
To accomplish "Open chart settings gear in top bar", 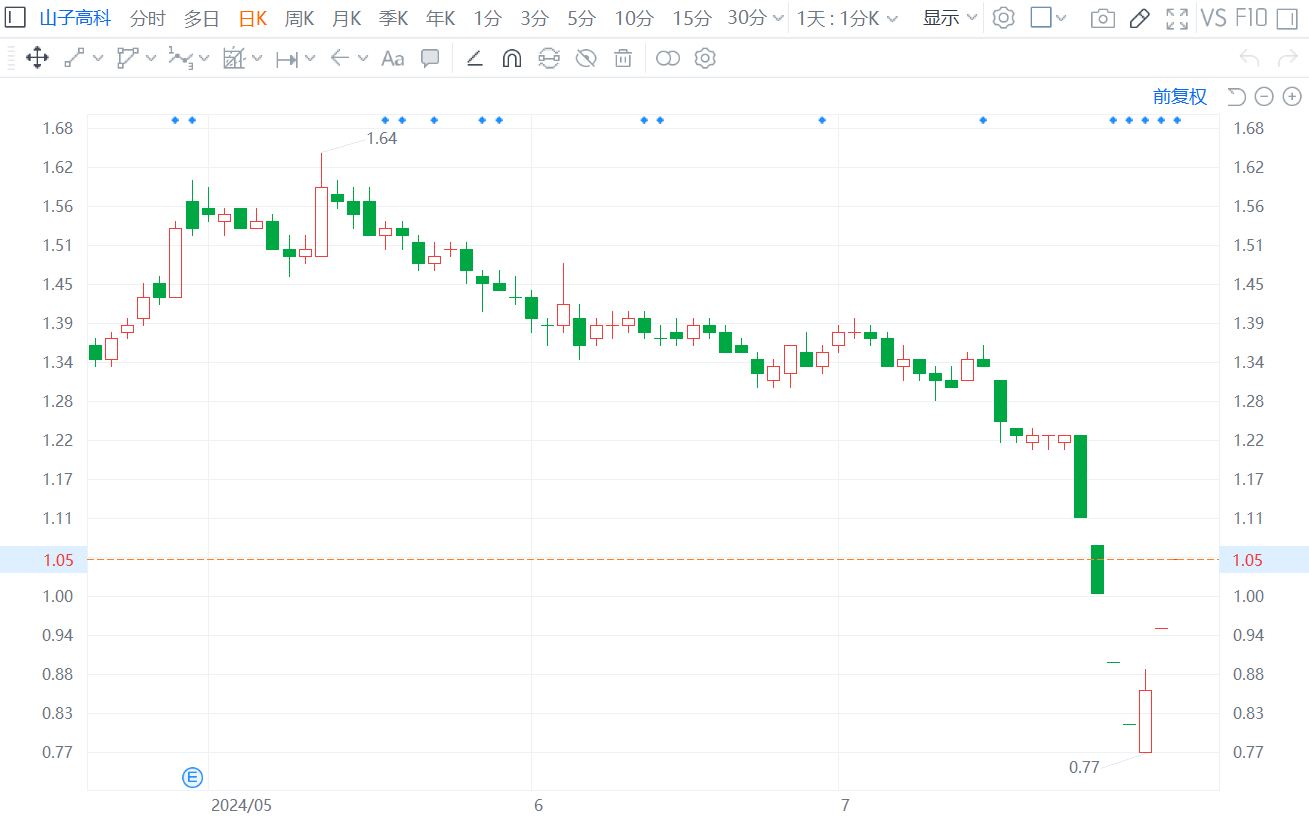I will tap(1003, 18).
